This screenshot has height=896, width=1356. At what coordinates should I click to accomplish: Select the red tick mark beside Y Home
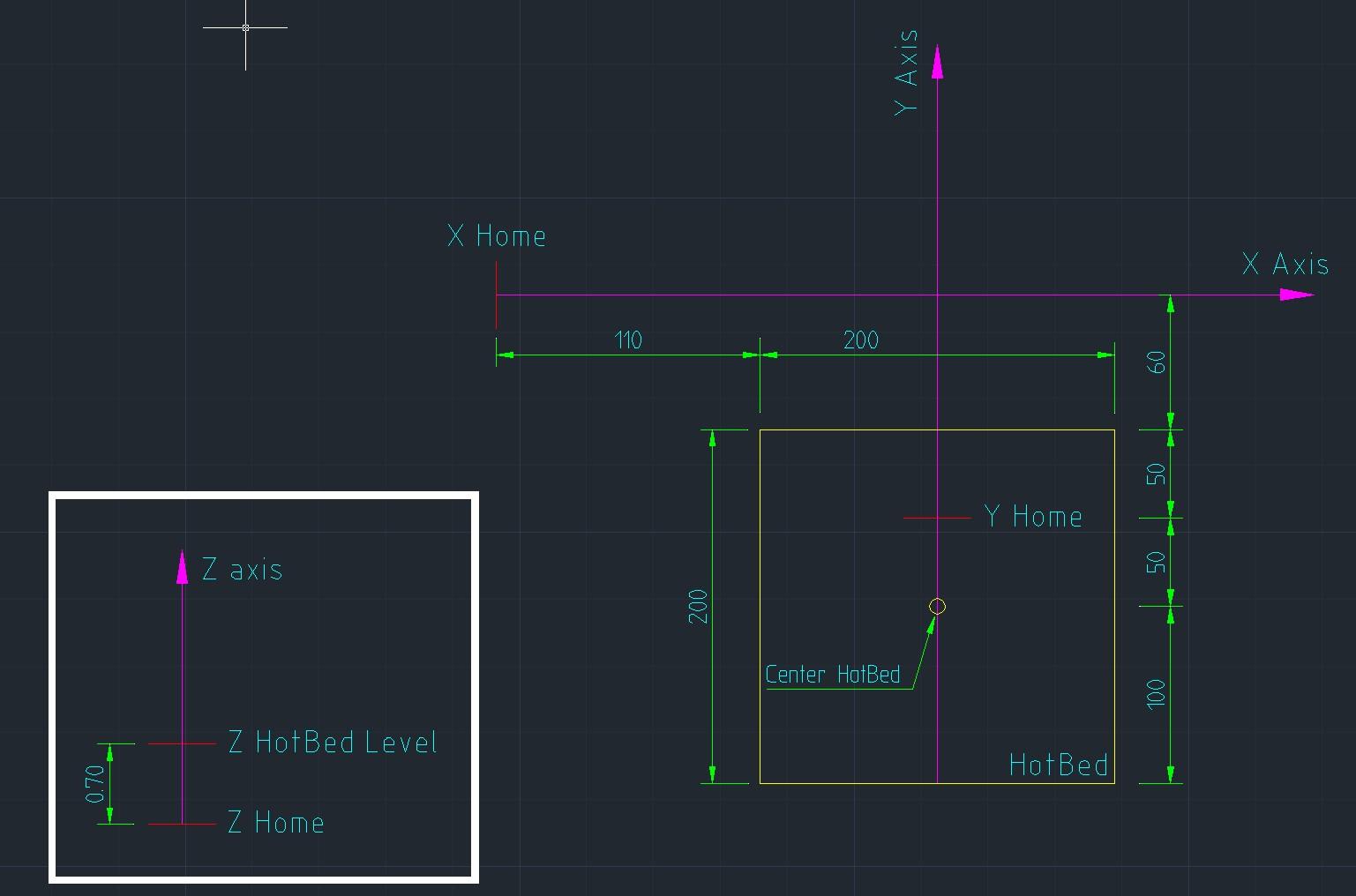click(x=937, y=518)
